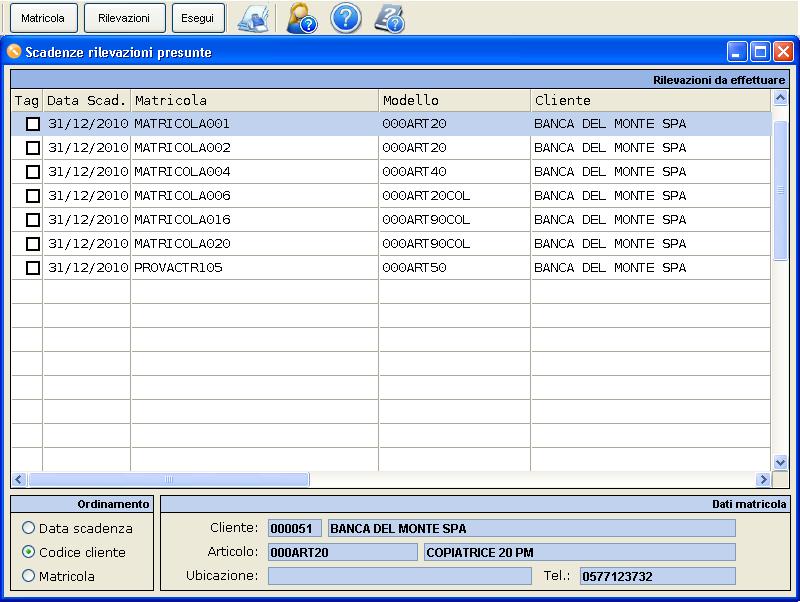Image resolution: width=800 pixels, height=602 pixels.
Task: Tick the checkbox for MATRICOLA020
Action: coord(33,244)
